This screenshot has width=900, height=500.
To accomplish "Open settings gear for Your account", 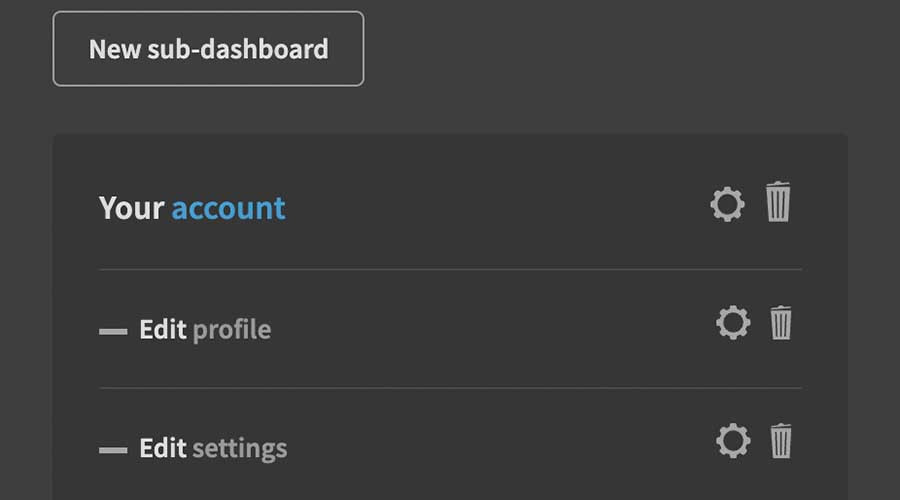I will tap(727, 205).
